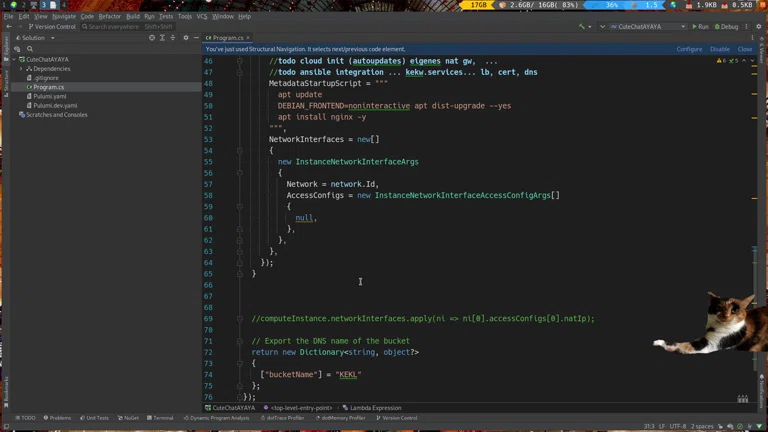
Task: Expand all nodes in Solution panel
Action: pyautogui.click(x=162, y=38)
